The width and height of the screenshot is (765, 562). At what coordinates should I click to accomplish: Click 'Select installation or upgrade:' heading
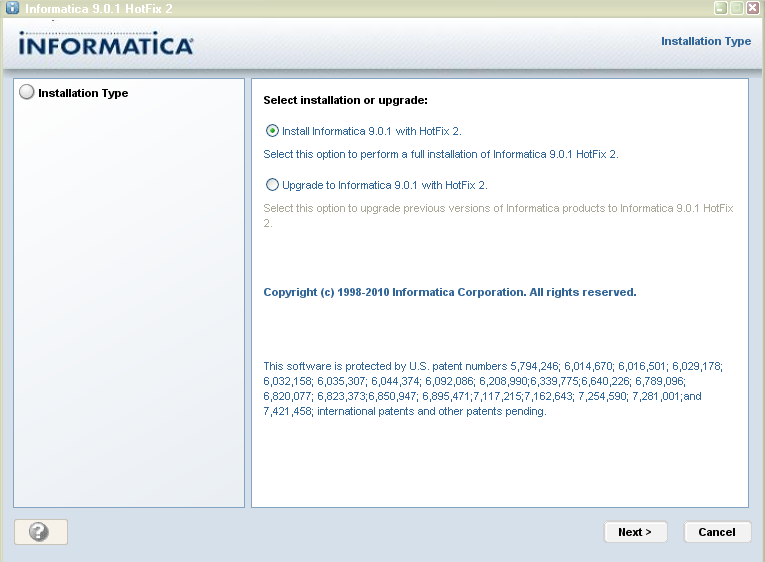coord(345,100)
